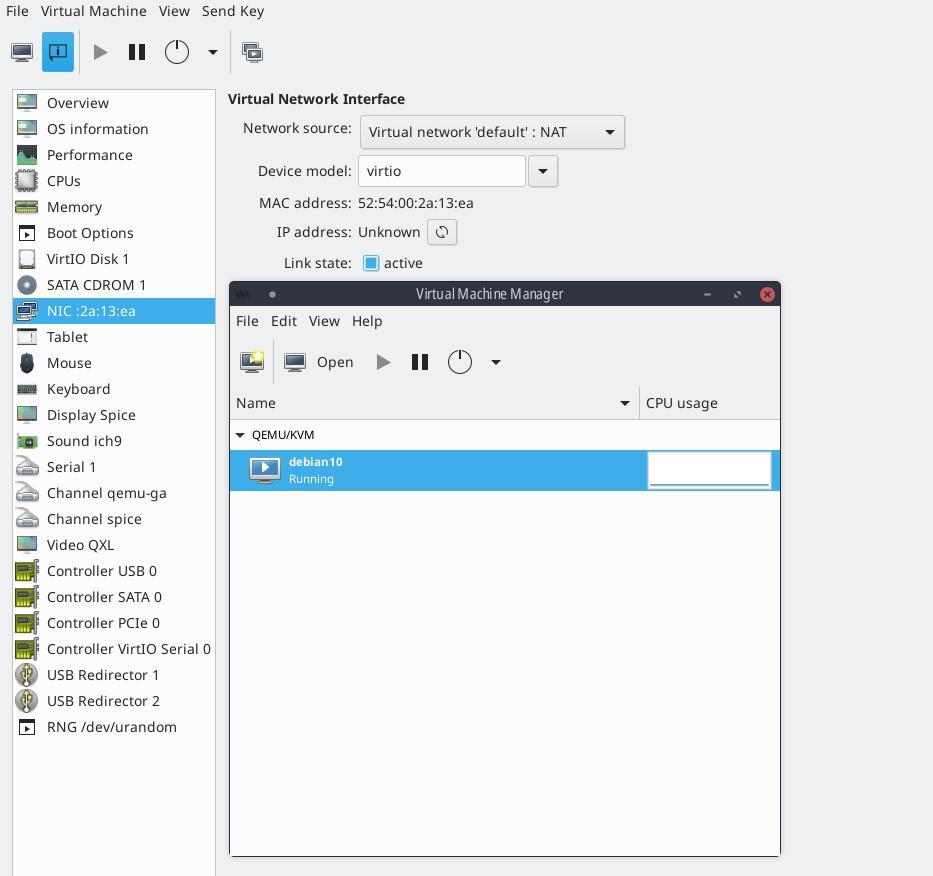Pause the VM from the top toolbar
This screenshot has height=876, width=933.
click(x=137, y=52)
